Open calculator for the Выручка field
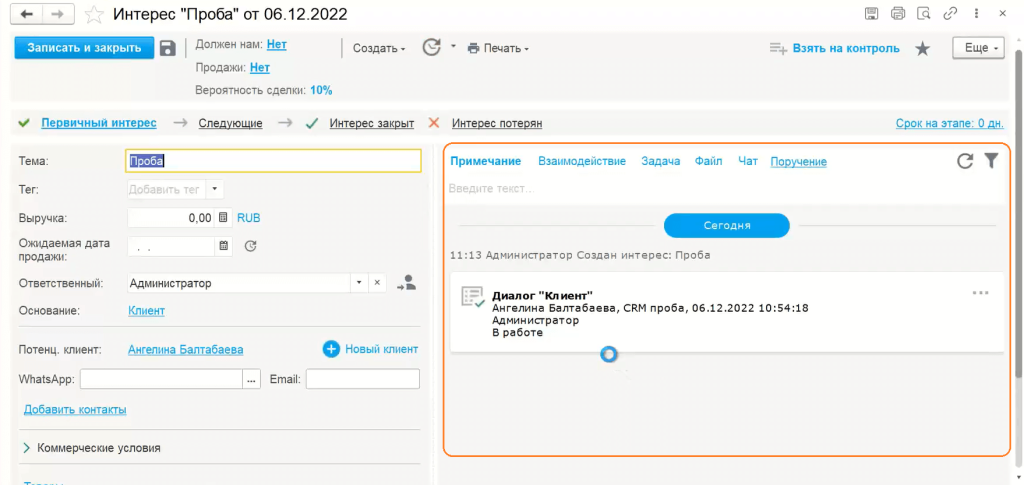Viewport: 1024px width, 485px height. pos(223,217)
